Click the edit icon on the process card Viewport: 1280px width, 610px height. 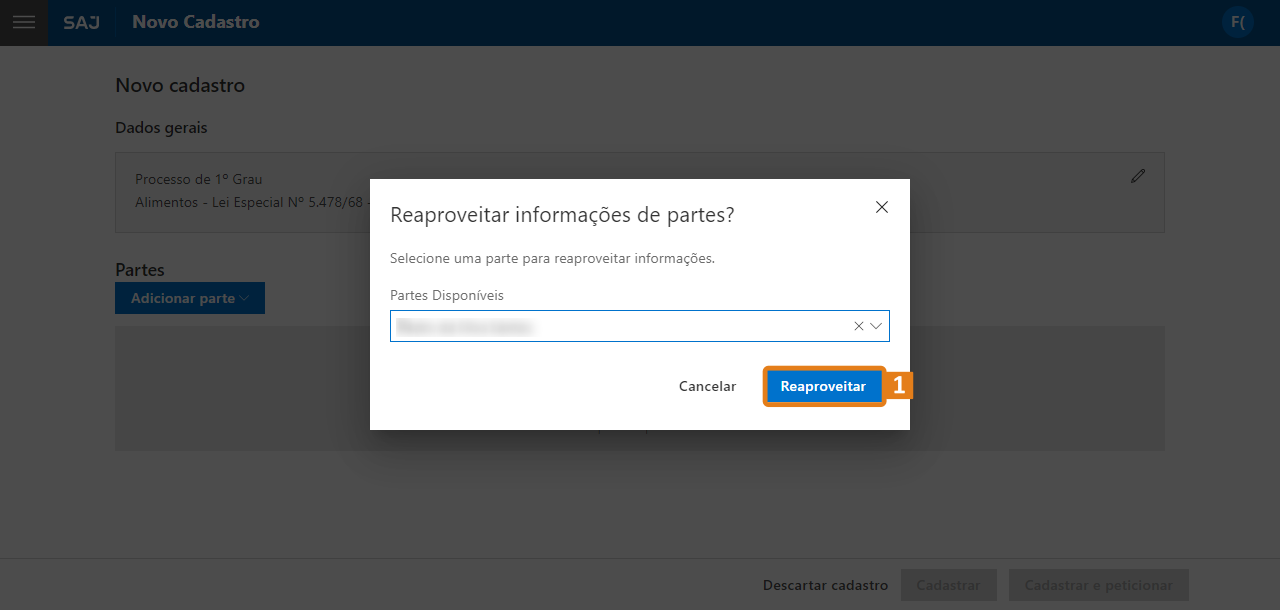1138,175
